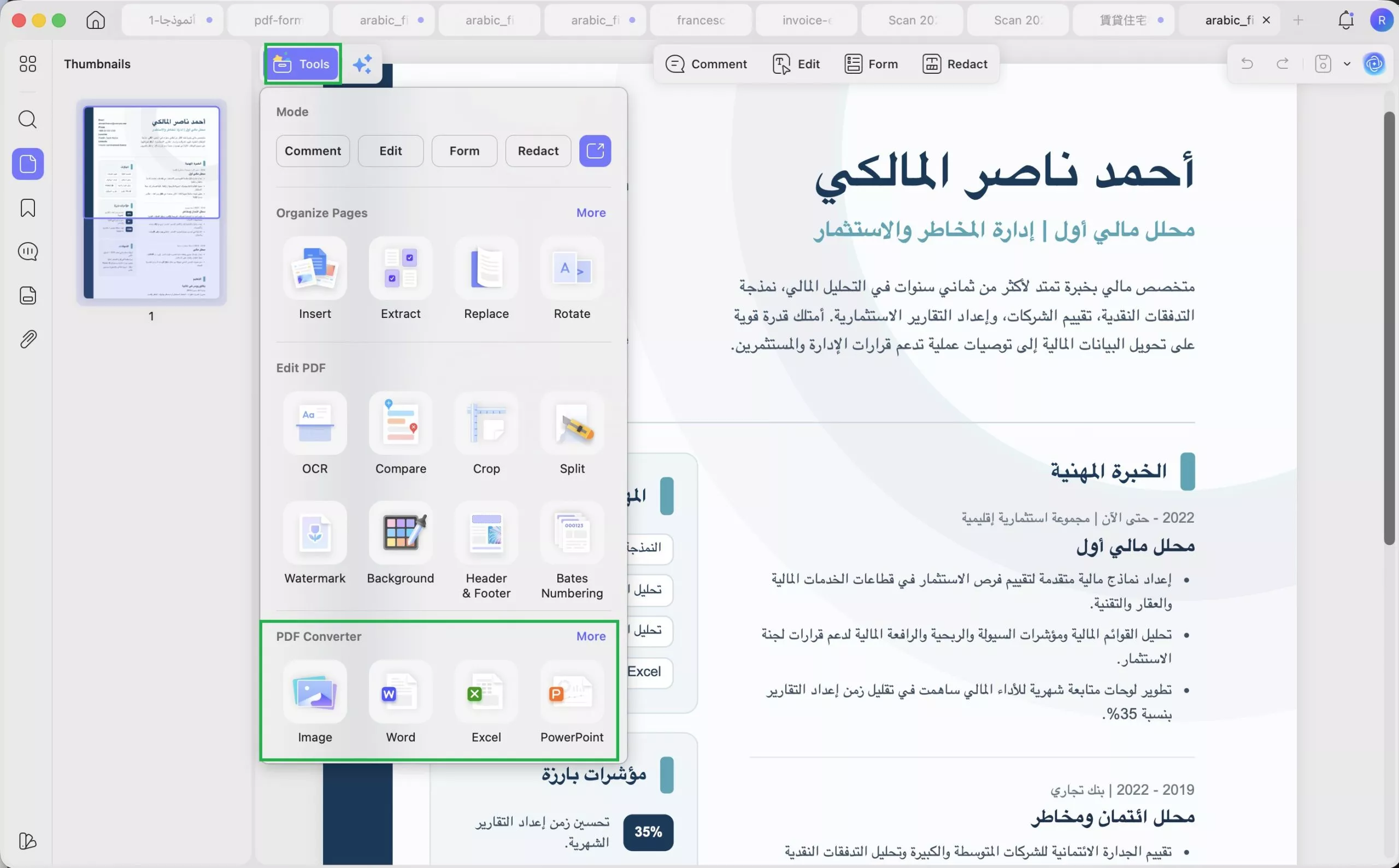Switch to Comment mode in Tools panel
The width and height of the screenshot is (1399, 868).
tap(313, 151)
